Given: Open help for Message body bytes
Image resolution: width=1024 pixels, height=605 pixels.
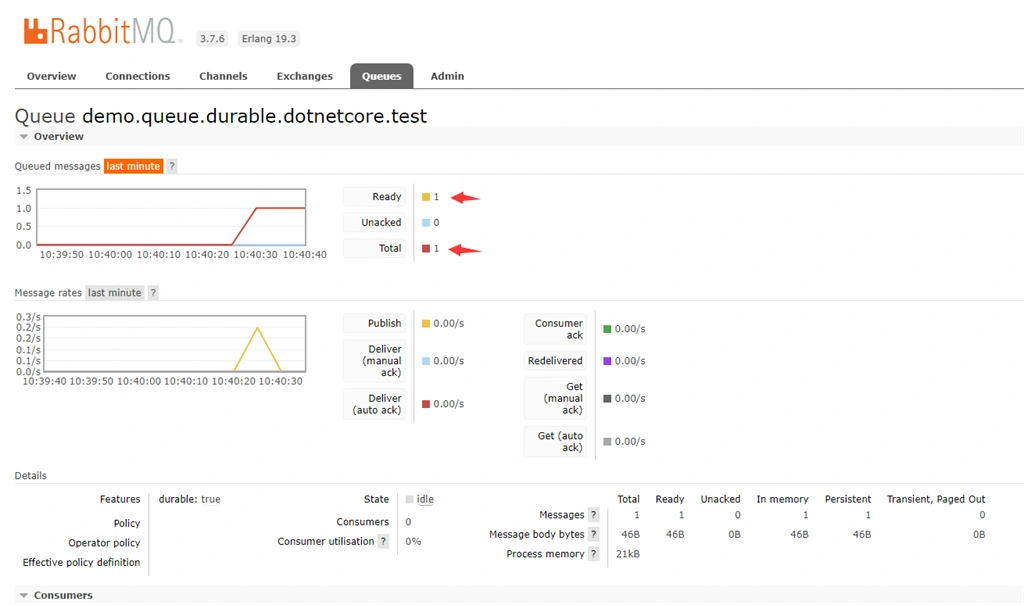Looking at the screenshot, I should [594, 534].
